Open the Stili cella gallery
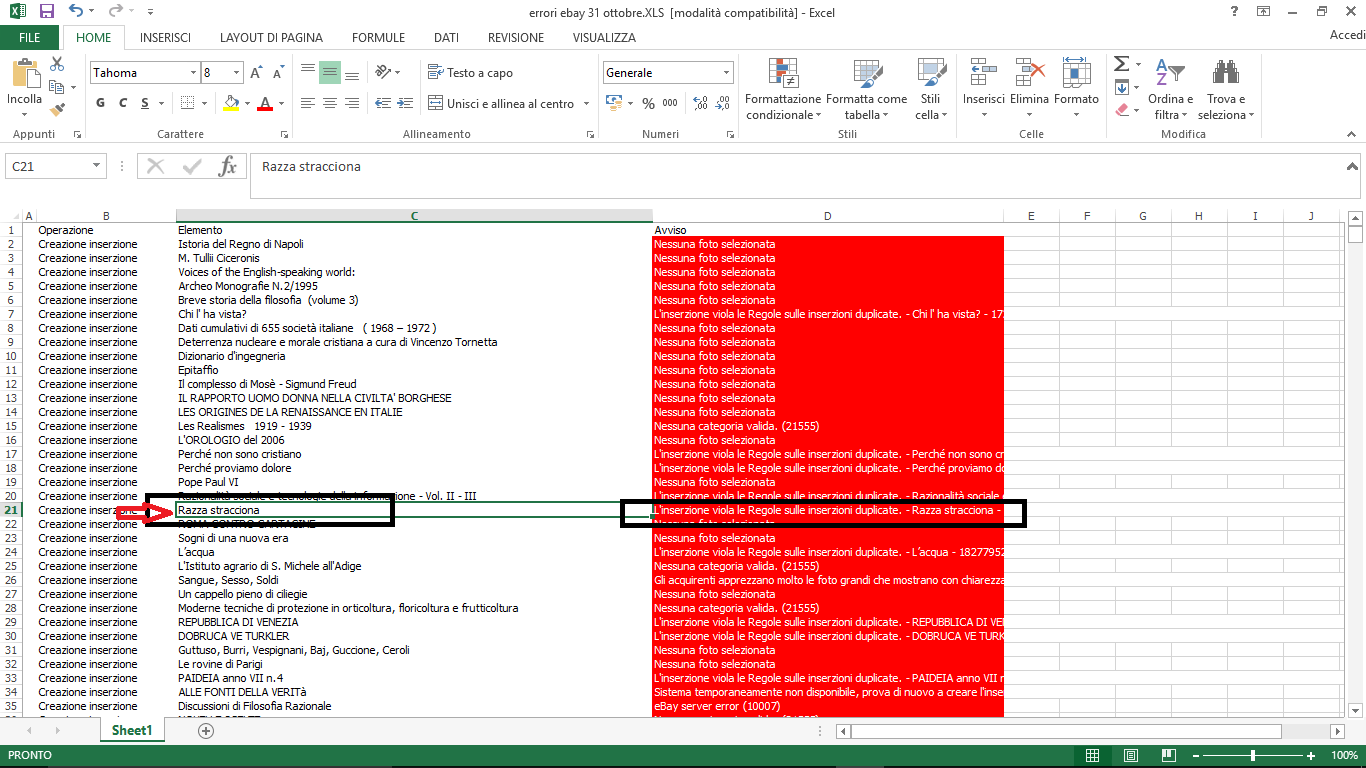Screen dimensions: 1366x768 (x=931, y=89)
